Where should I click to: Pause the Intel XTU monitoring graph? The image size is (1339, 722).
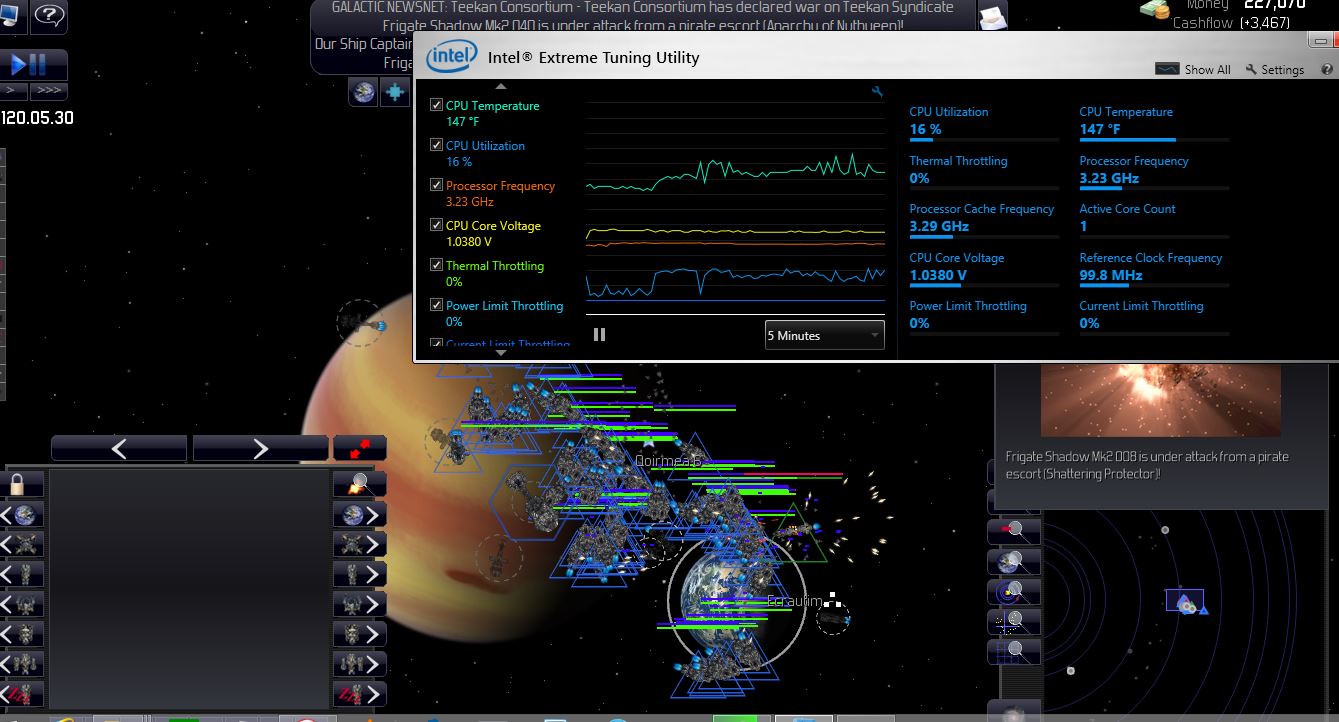click(x=599, y=335)
